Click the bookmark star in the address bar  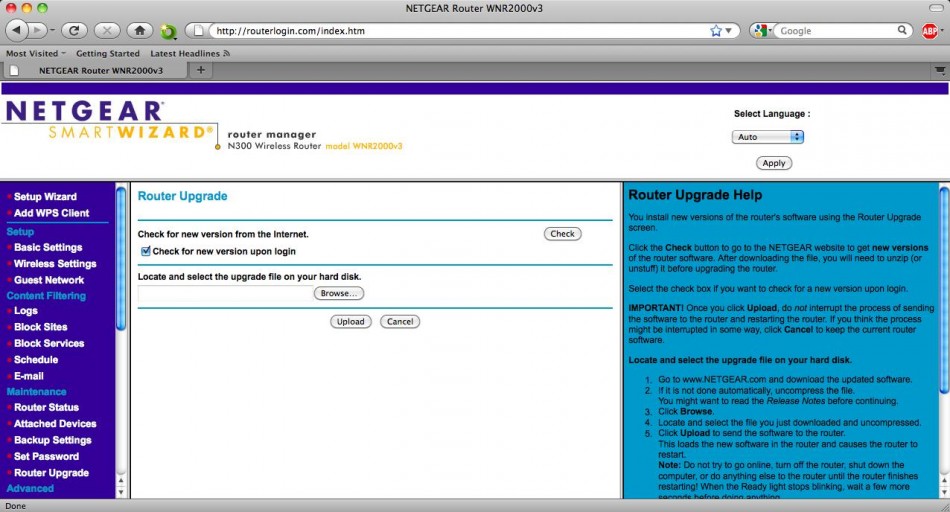tap(715, 31)
